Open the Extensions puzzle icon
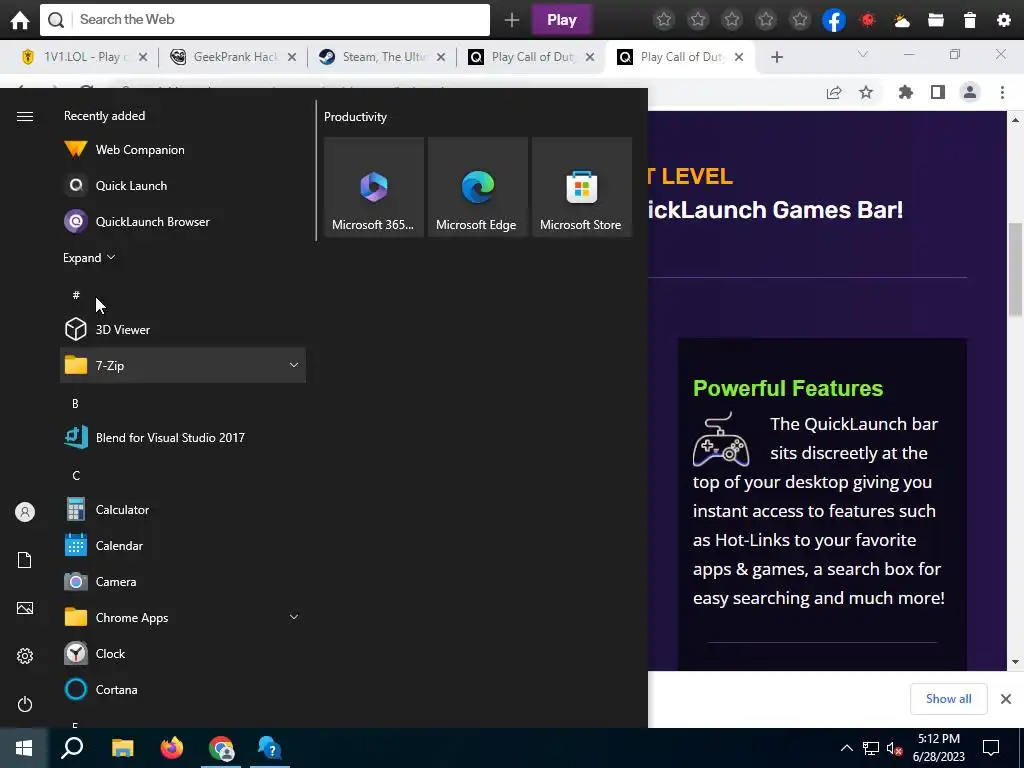 click(906, 93)
